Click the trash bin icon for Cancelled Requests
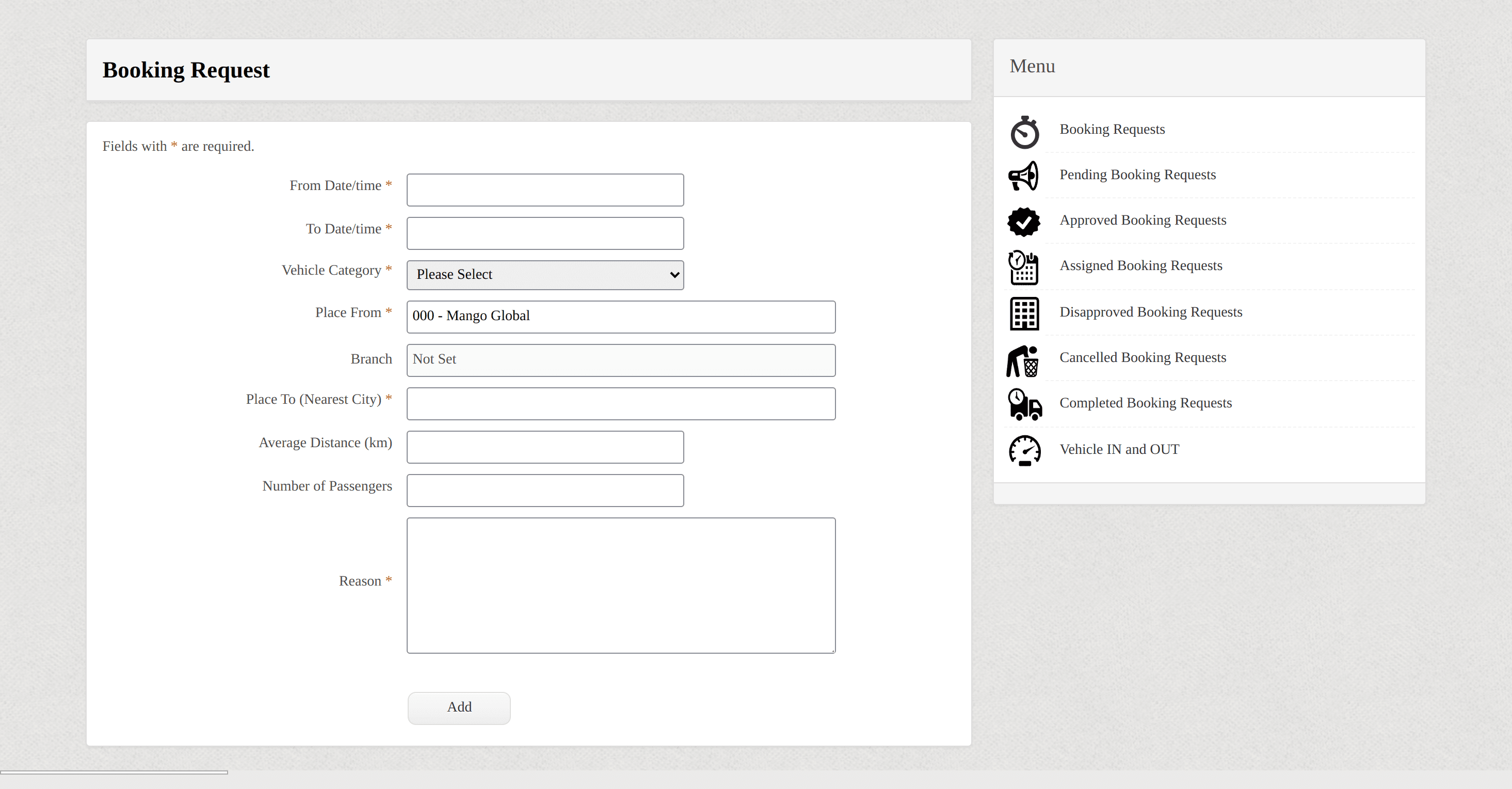 pos(1023,361)
